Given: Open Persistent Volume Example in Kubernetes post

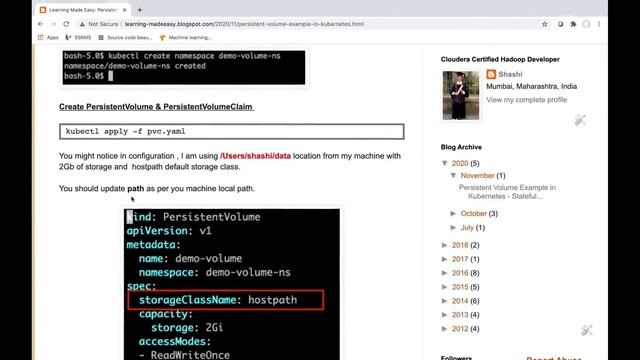Looking at the screenshot, I should (507, 192).
